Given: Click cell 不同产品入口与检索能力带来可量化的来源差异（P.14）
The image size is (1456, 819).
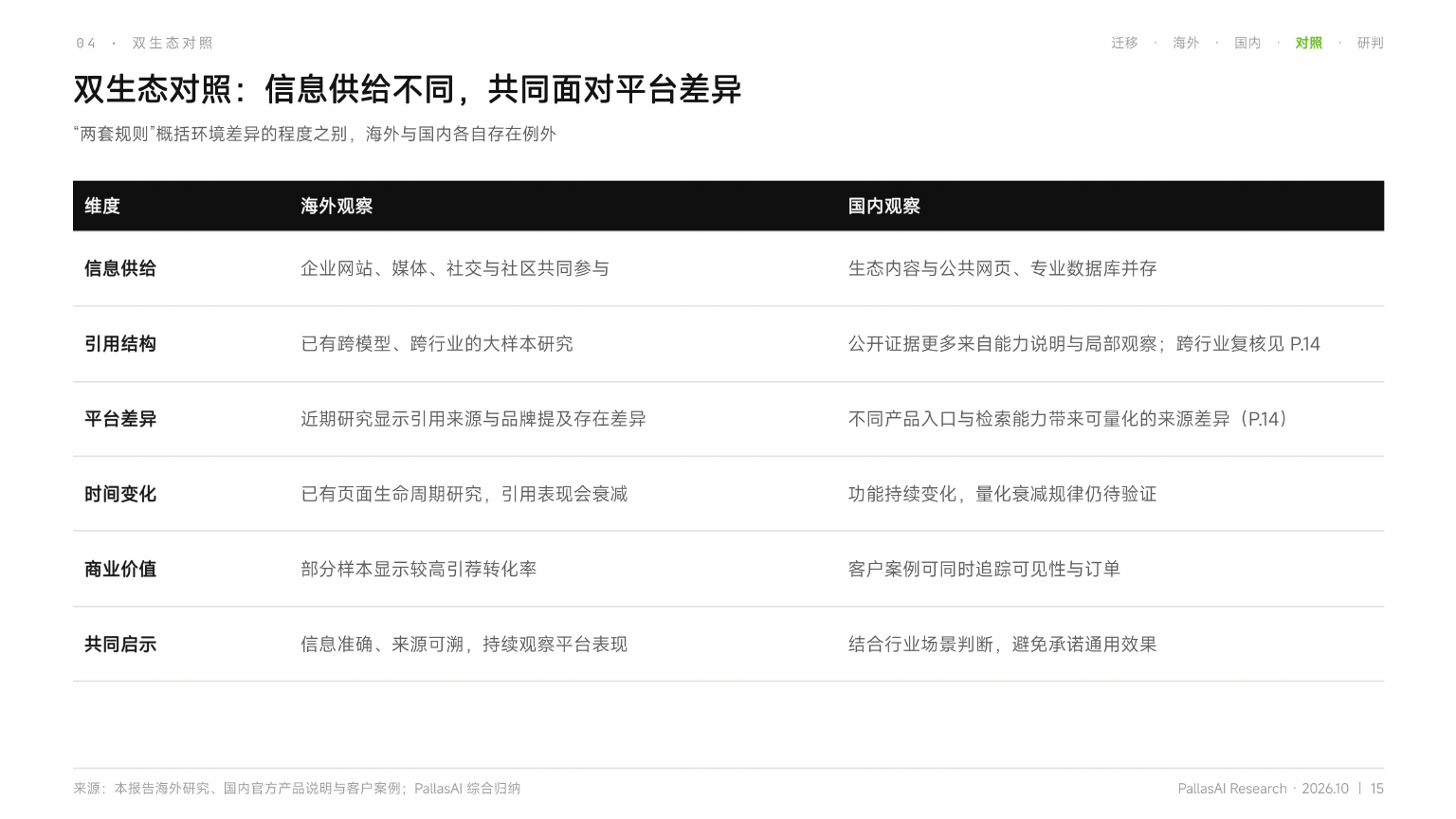Looking at the screenshot, I should click(x=1070, y=419).
